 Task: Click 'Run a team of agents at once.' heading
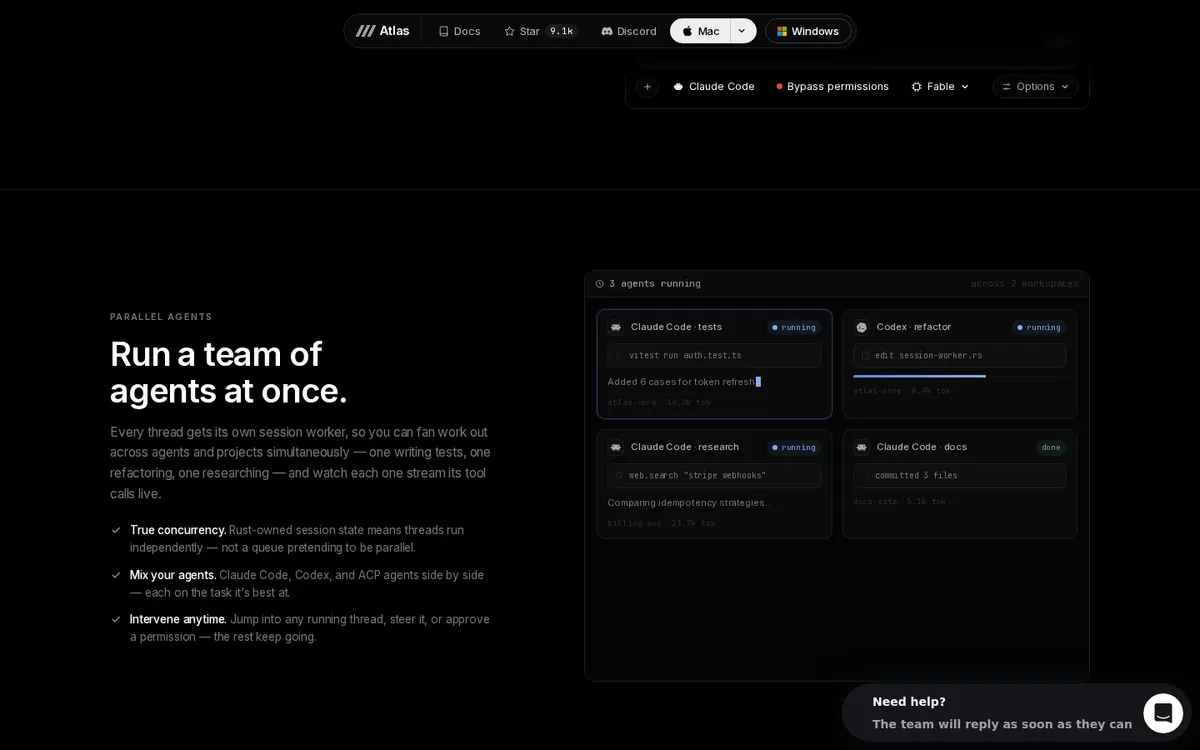[229, 372]
